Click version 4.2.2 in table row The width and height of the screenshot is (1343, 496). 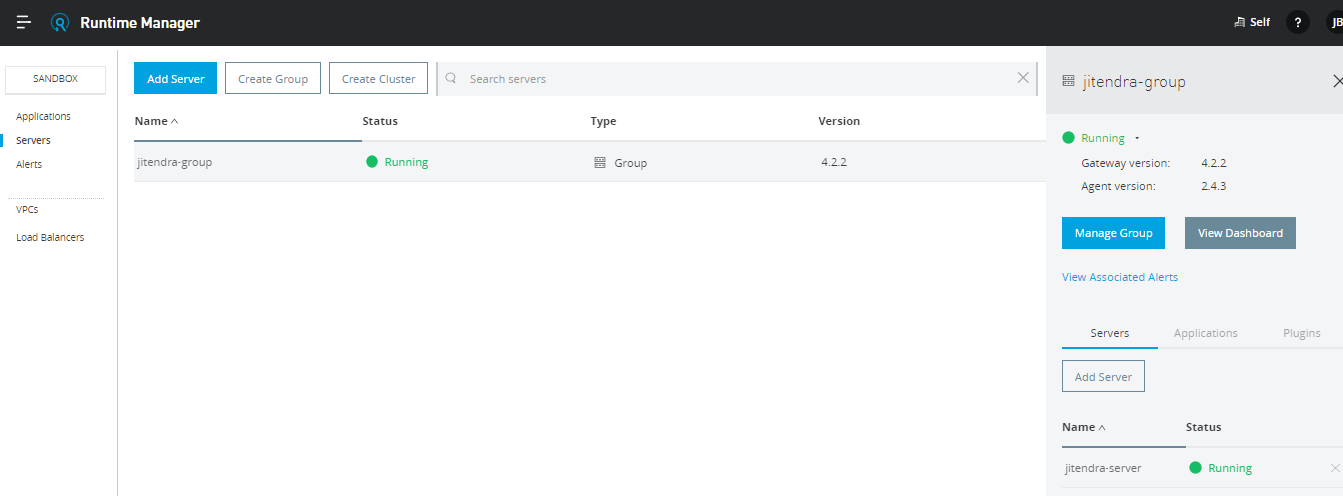(834, 161)
